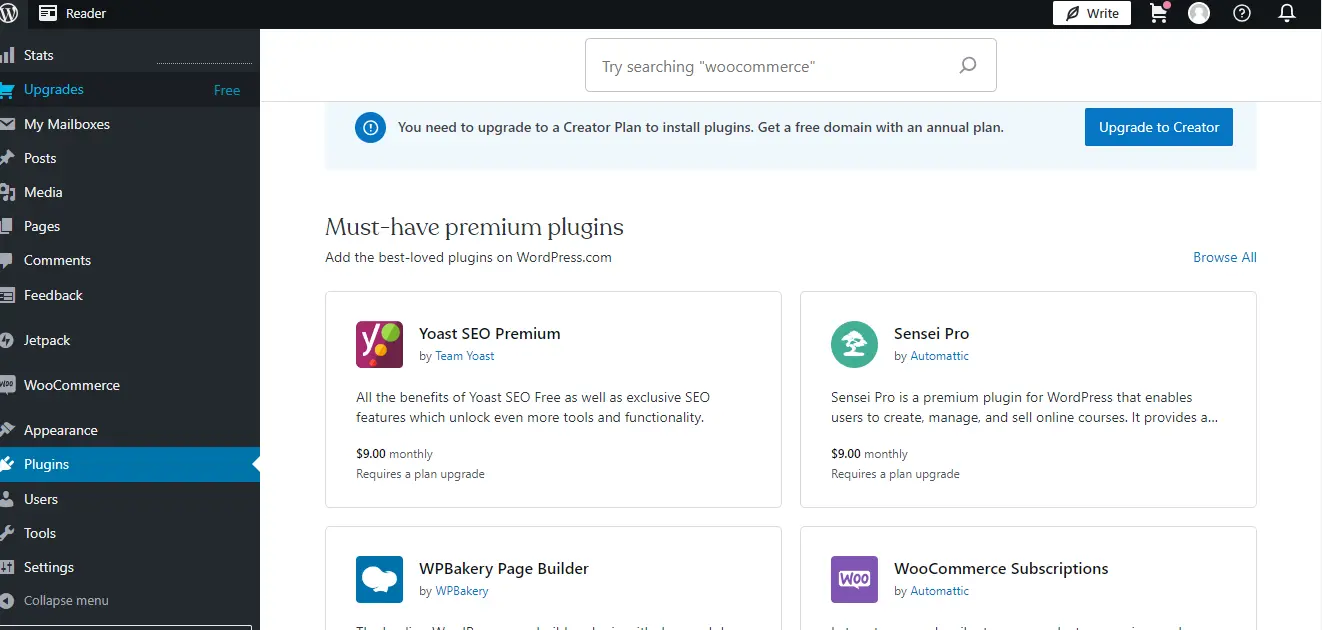The width and height of the screenshot is (1322, 630).
Task: Open the WPBakery author link
Action: pyautogui.click(x=462, y=591)
